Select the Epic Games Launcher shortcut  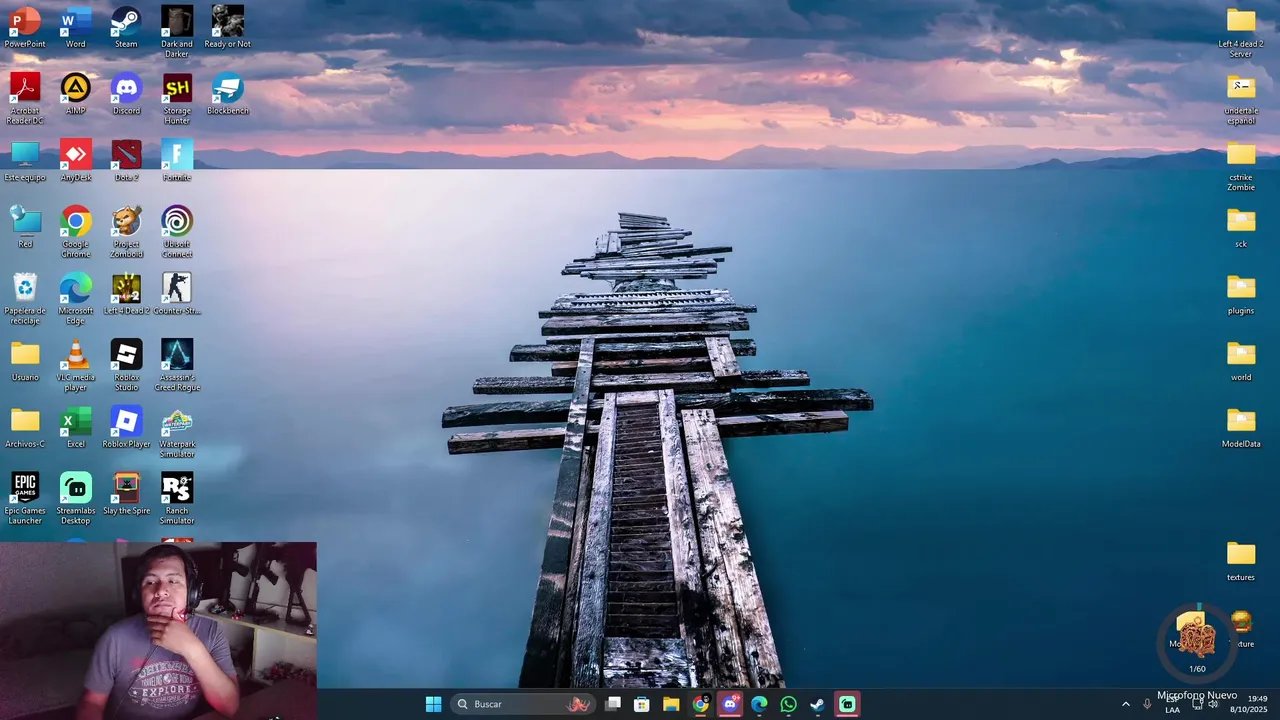tap(25, 499)
